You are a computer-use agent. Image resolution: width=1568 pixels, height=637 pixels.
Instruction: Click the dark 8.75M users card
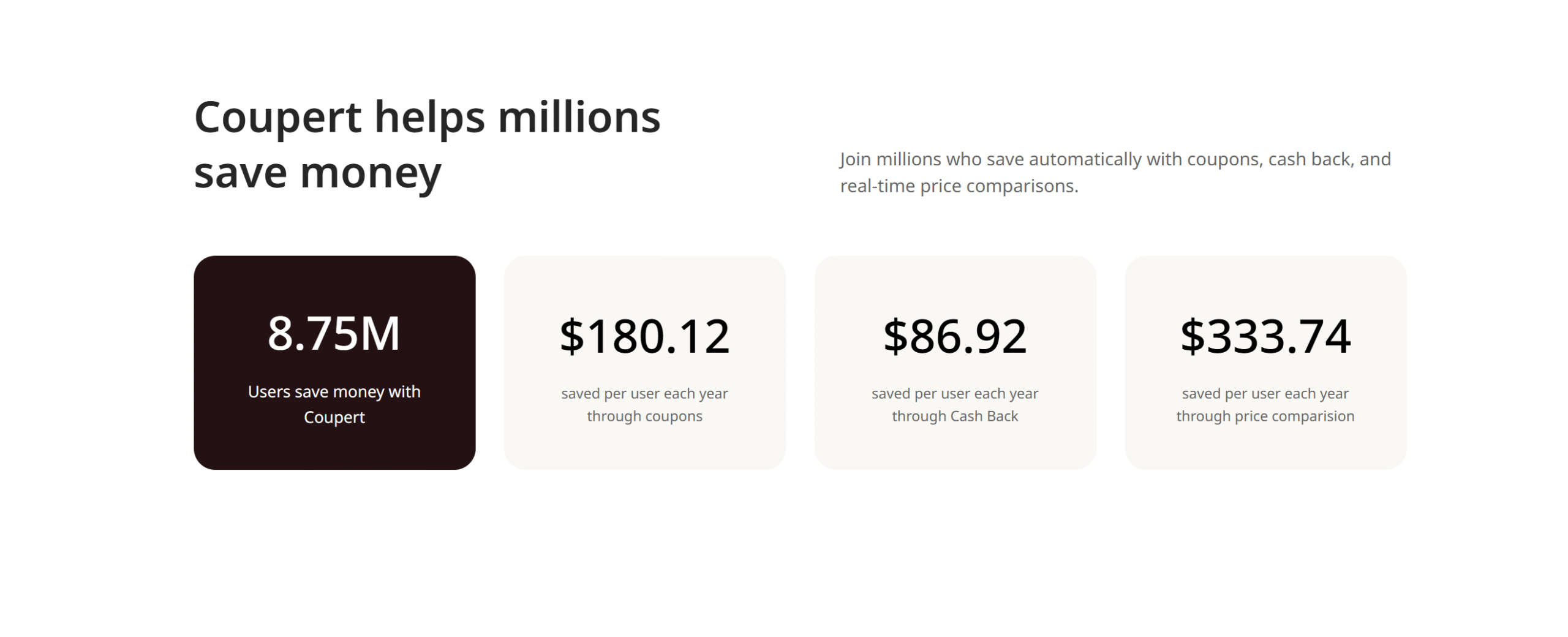[x=334, y=363]
